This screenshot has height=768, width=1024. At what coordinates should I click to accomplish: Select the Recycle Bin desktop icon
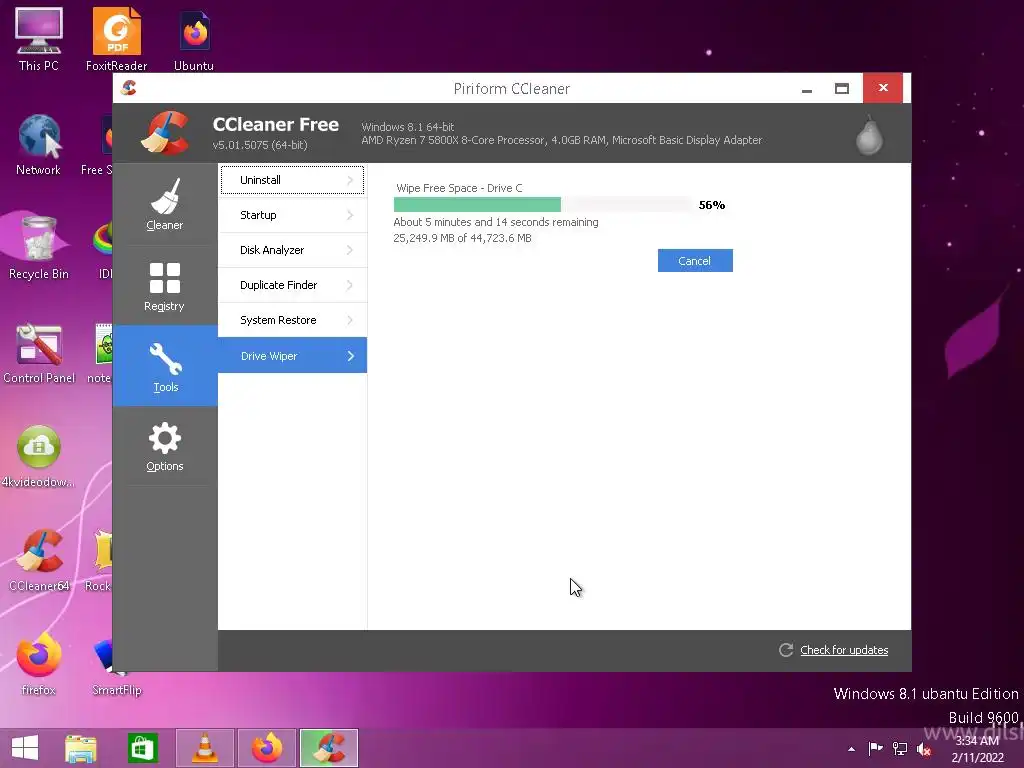(x=39, y=249)
